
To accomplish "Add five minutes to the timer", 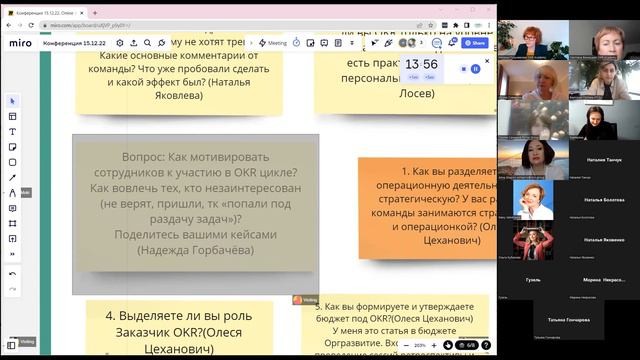I will point(429,77).
